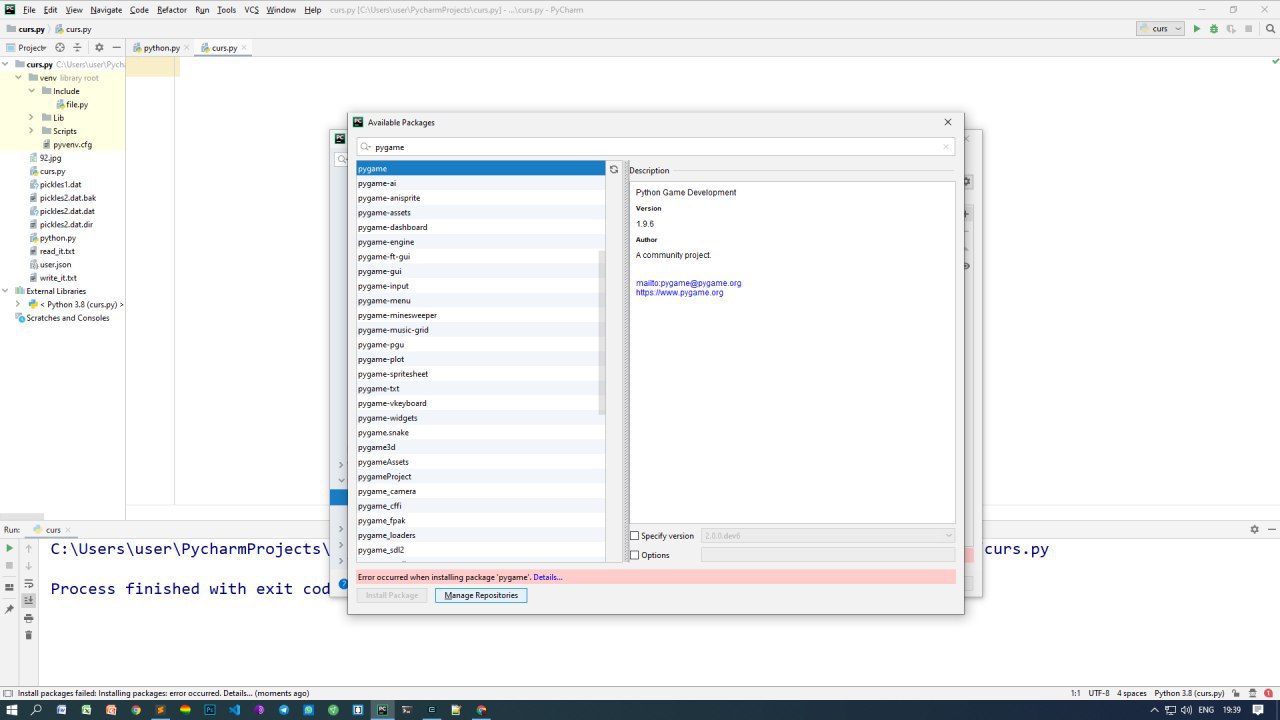Viewport: 1280px width, 720px height.
Task: Open the VCS menu
Action: coord(252,10)
